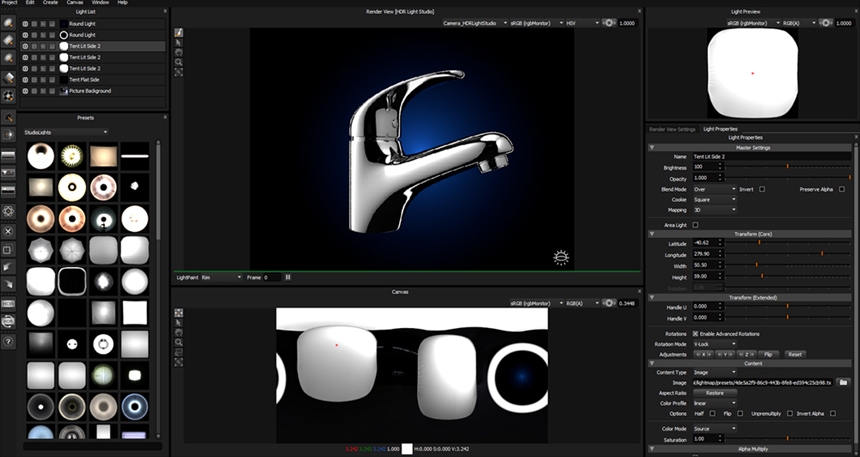Viewport: 860px width, 457px height.
Task: Click the Reset adjustments button
Action: point(795,354)
